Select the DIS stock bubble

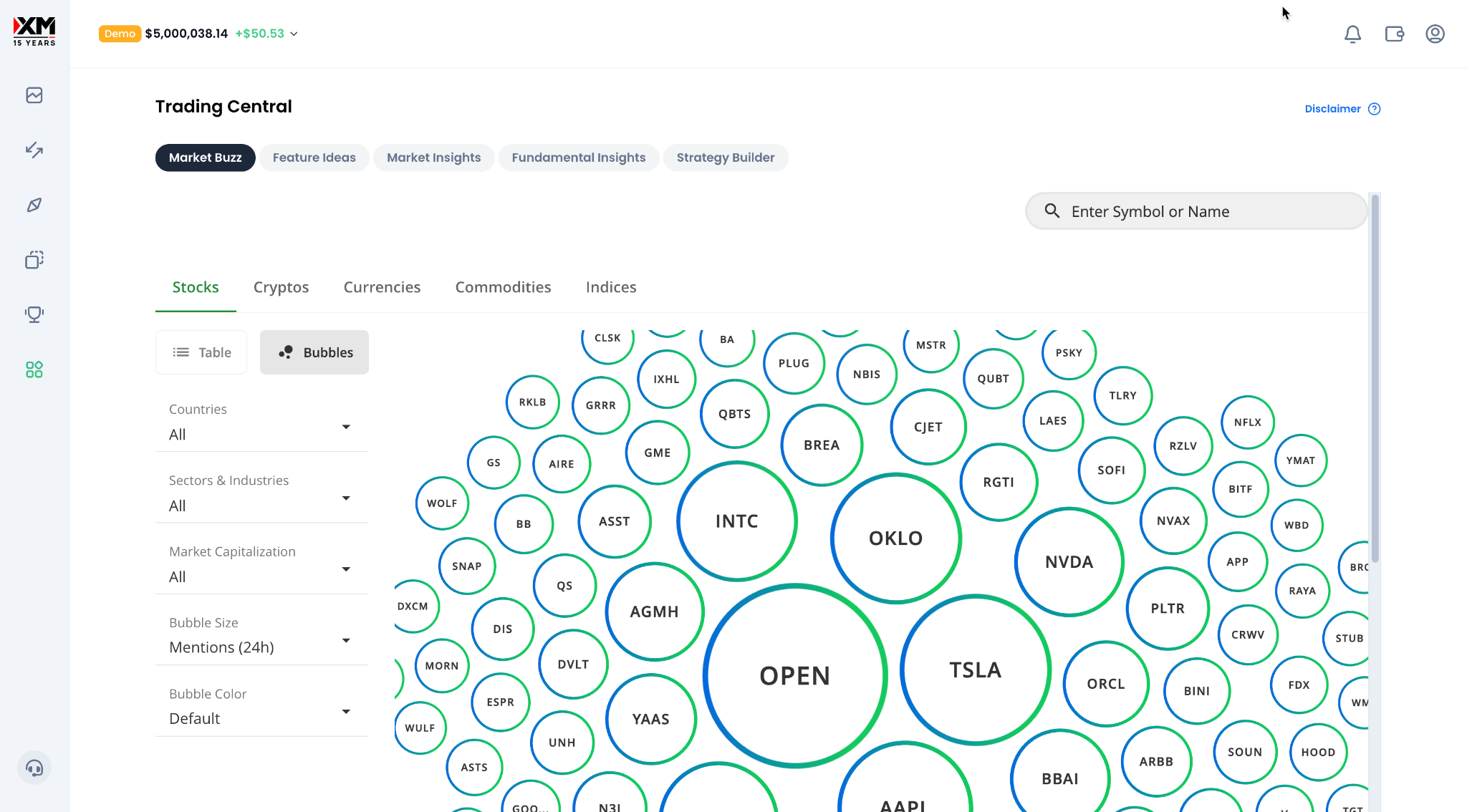[503, 629]
